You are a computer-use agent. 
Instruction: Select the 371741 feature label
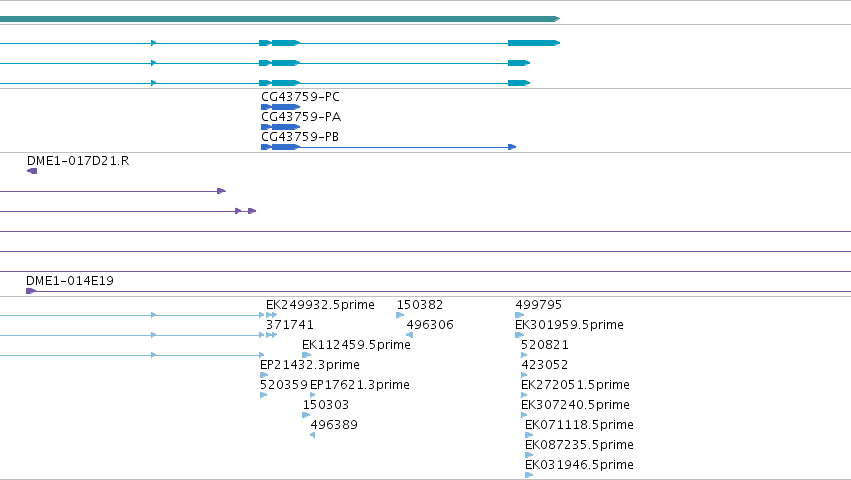tap(289, 325)
